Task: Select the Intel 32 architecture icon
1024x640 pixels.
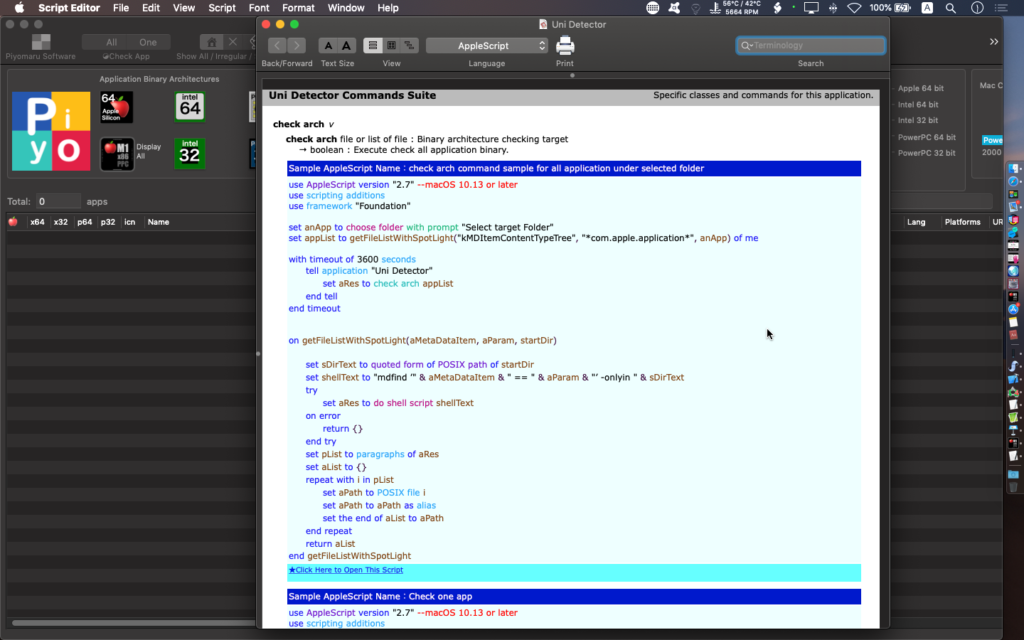Action: [190, 153]
